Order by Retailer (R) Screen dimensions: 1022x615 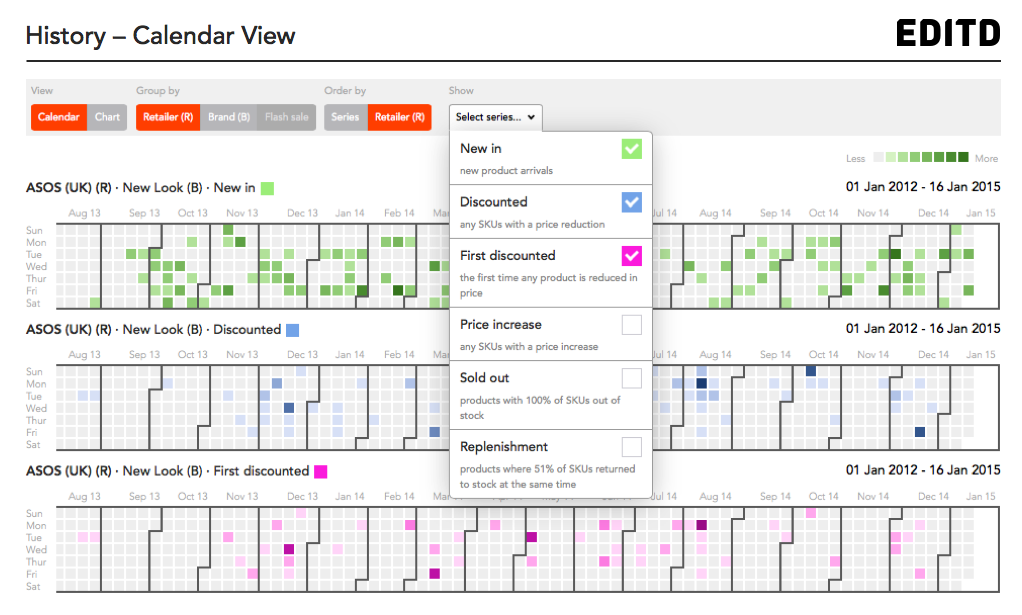tap(400, 117)
